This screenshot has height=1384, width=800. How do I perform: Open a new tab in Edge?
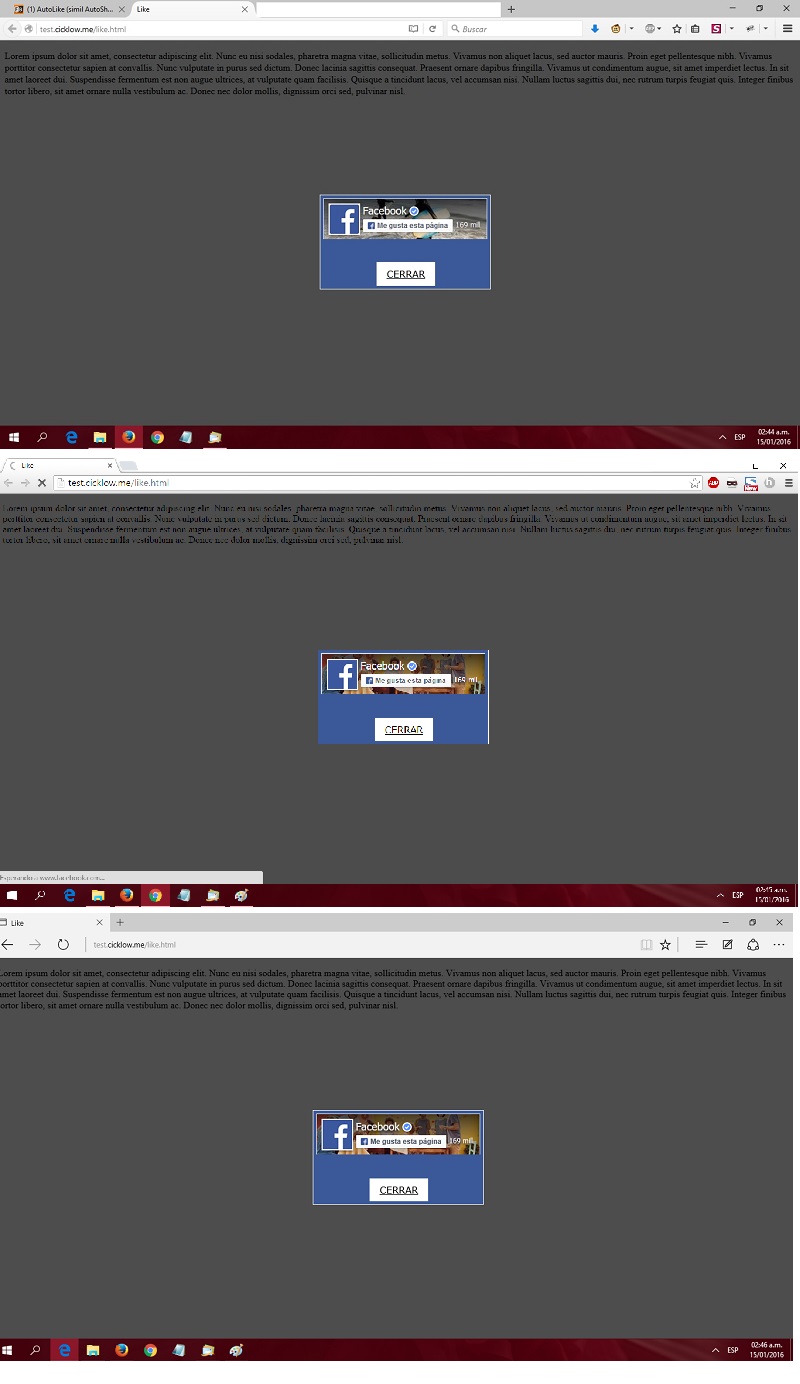120,922
